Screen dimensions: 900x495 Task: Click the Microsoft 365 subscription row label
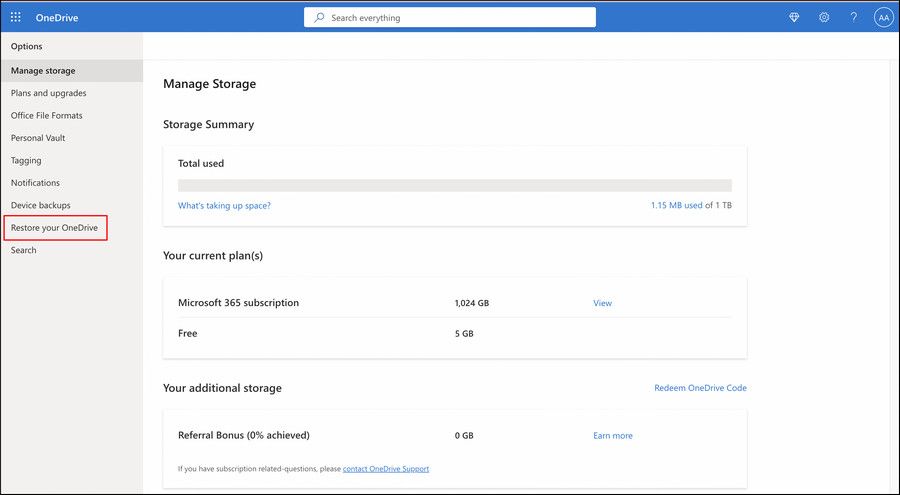click(x=238, y=303)
